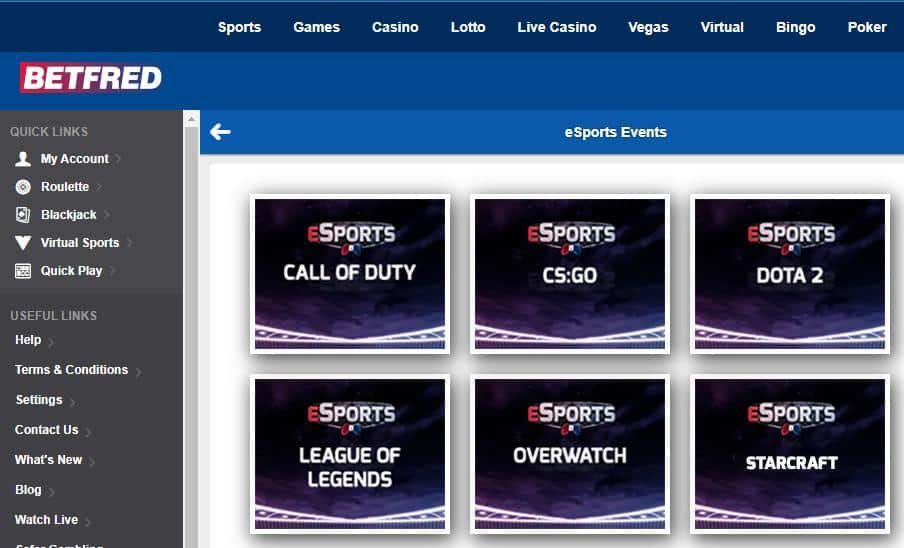Image resolution: width=904 pixels, height=548 pixels.
Task: Open the Virtual Sports quick link
Action: click(80, 243)
